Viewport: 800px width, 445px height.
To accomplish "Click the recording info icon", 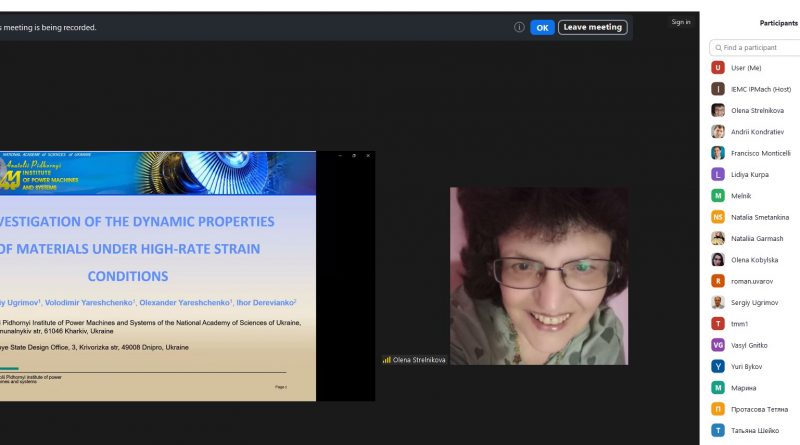I will (x=519, y=27).
